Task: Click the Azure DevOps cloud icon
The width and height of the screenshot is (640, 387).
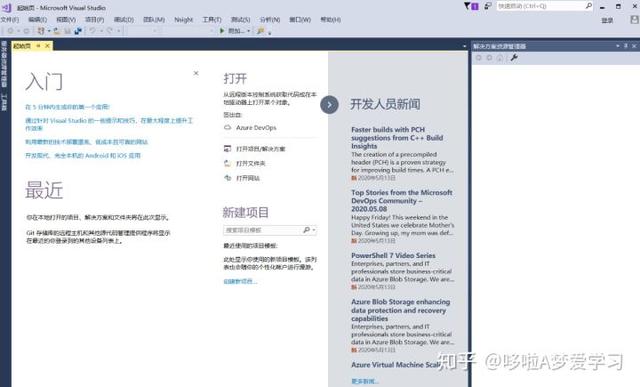Action: 227,127
